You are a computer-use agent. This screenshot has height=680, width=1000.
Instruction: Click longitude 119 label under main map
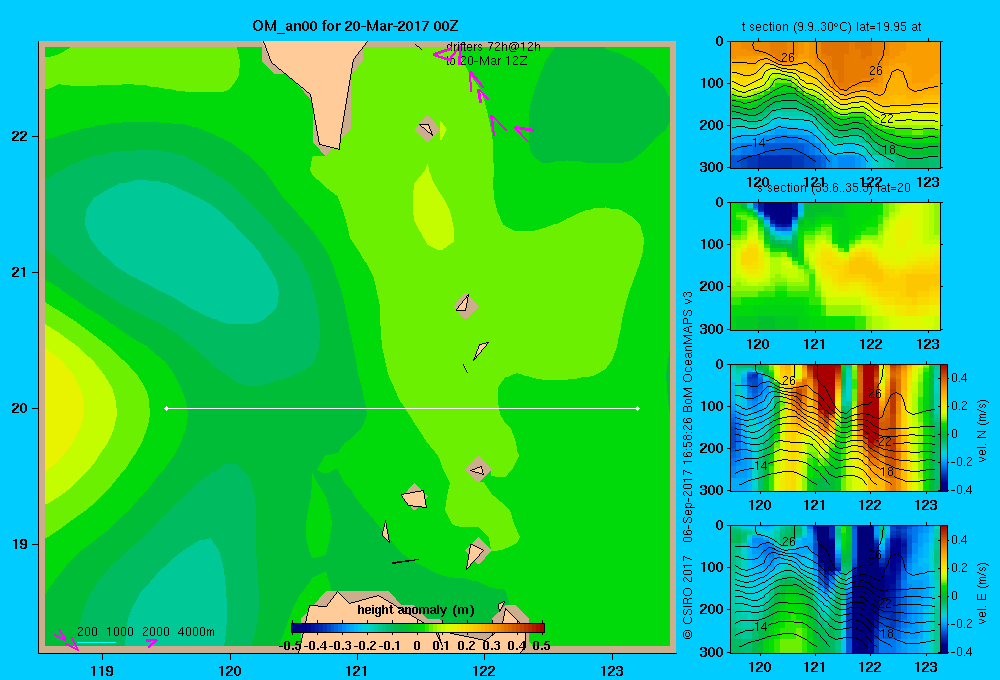(x=102, y=670)
